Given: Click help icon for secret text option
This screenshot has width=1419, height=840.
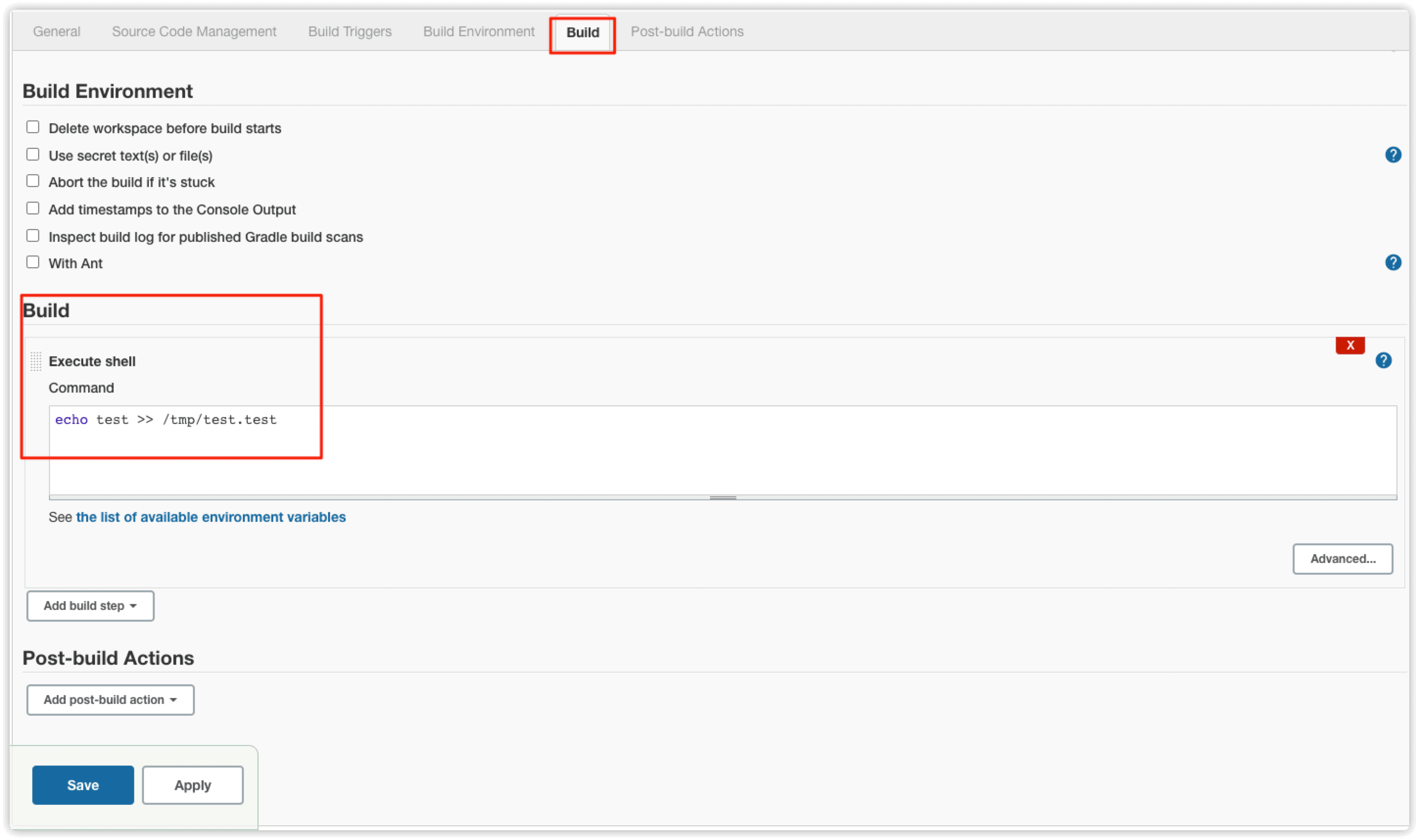Looking at the screenshot, I should click(1393, 155).
